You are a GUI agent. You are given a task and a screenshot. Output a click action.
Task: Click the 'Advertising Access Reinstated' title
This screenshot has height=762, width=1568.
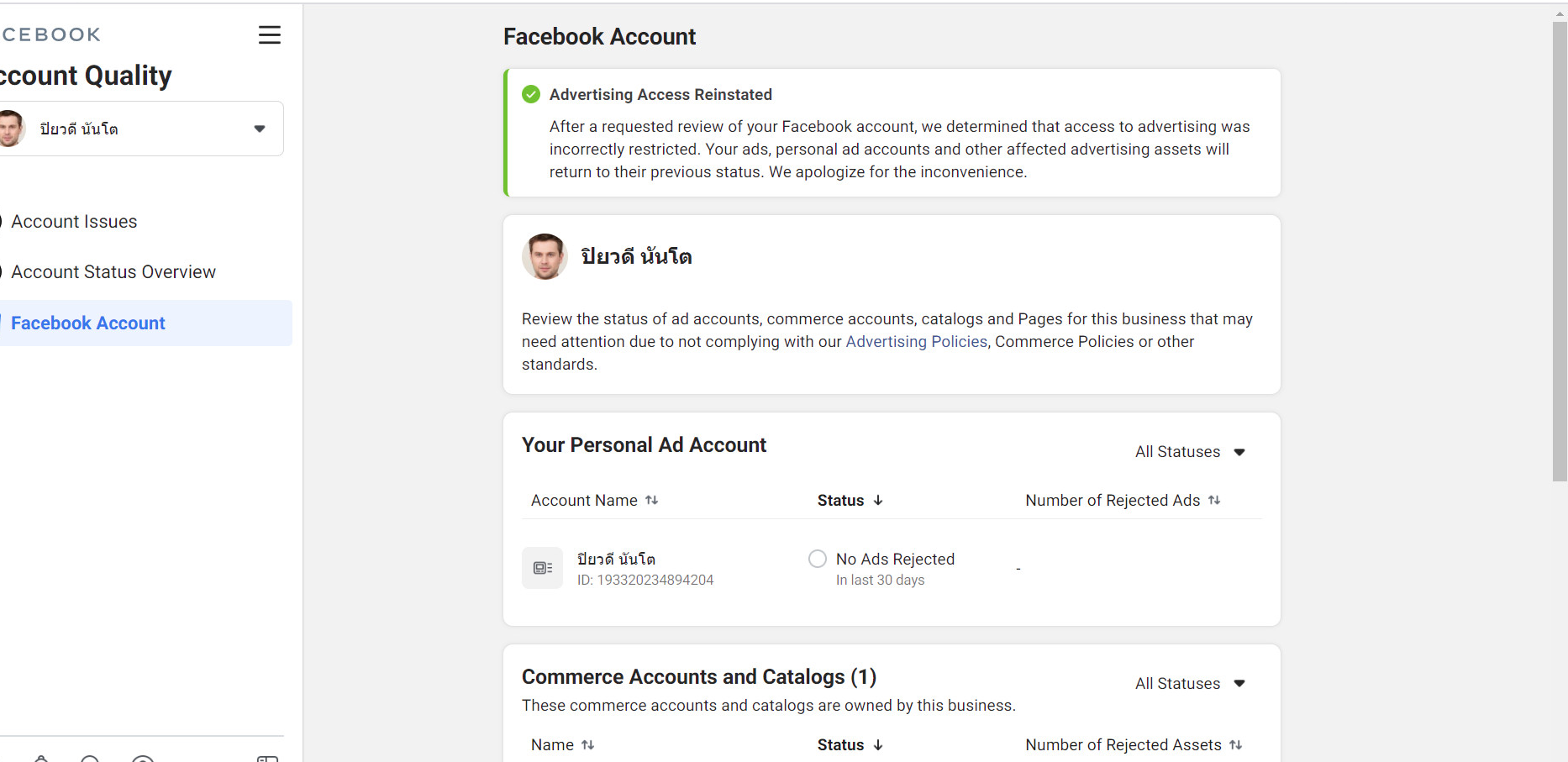[x=660, y=95]
